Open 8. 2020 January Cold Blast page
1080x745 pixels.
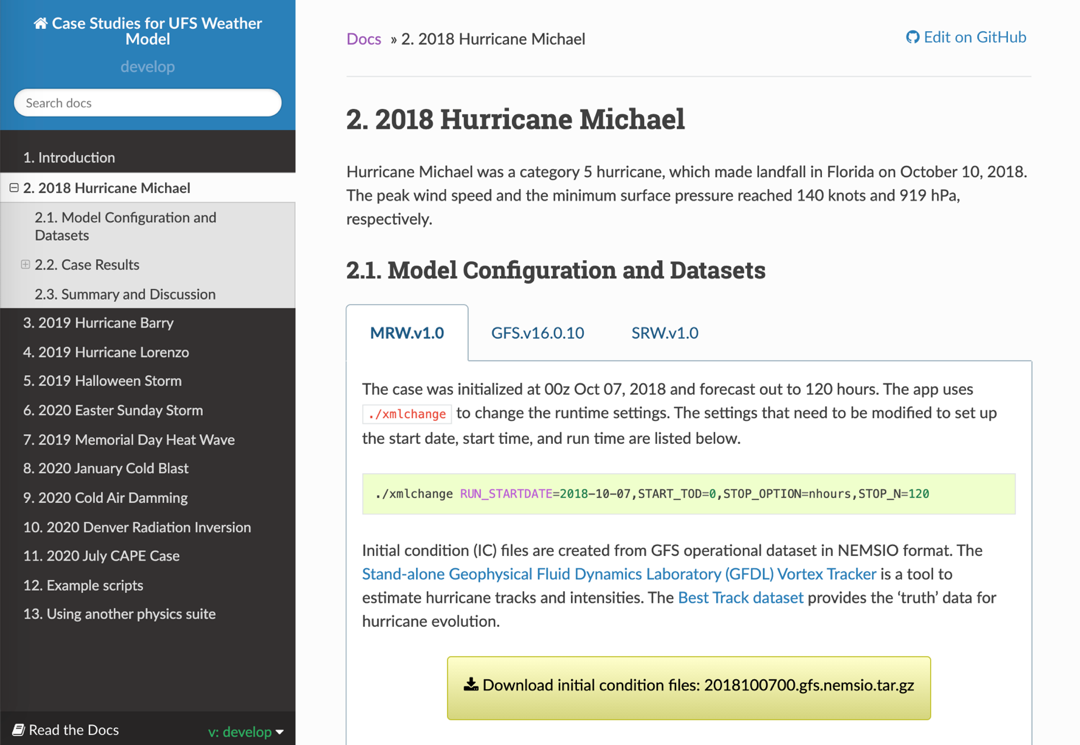[x=147, y=468]
